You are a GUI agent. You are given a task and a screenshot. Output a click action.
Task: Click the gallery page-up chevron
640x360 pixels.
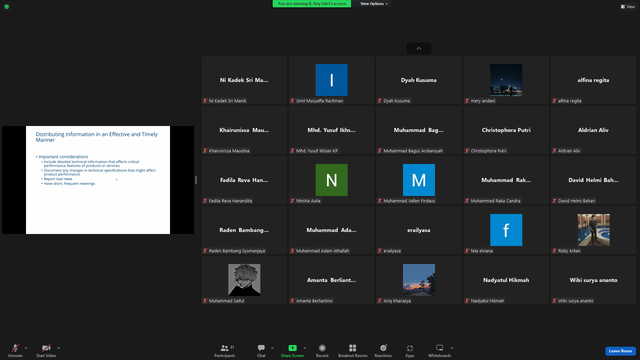pyautogui.click(x=419, y=49)
